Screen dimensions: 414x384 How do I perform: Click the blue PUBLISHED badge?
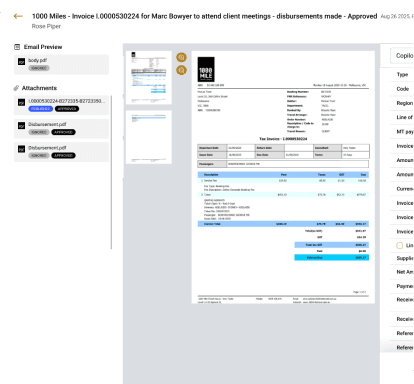(x=41, y=109)
